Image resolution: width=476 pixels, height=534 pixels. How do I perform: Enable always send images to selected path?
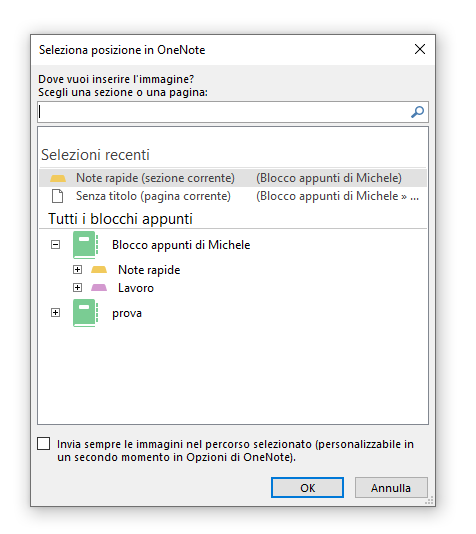[44, 444]
